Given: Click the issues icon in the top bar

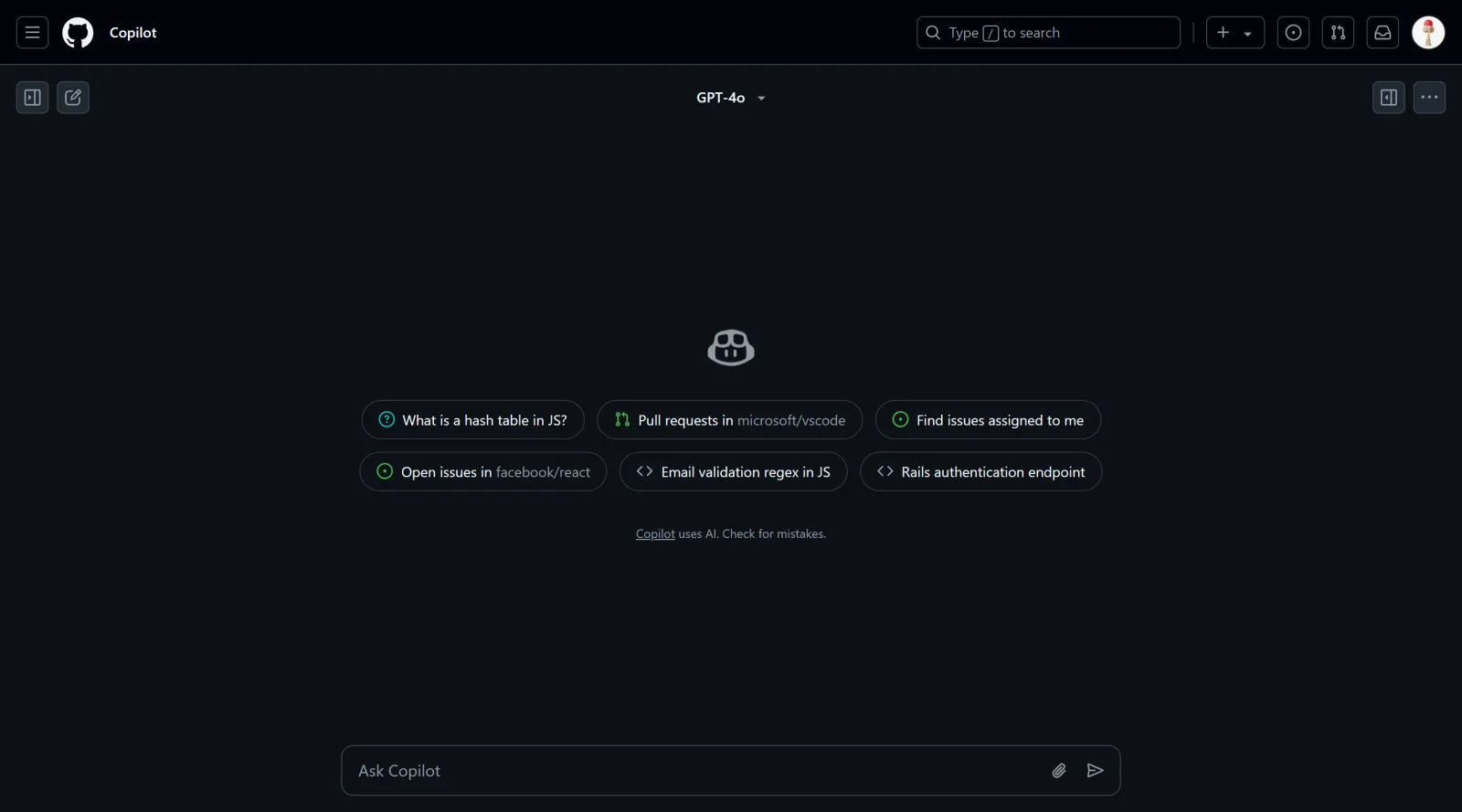Looking at the screenshot, I should tap(1293, 32).
